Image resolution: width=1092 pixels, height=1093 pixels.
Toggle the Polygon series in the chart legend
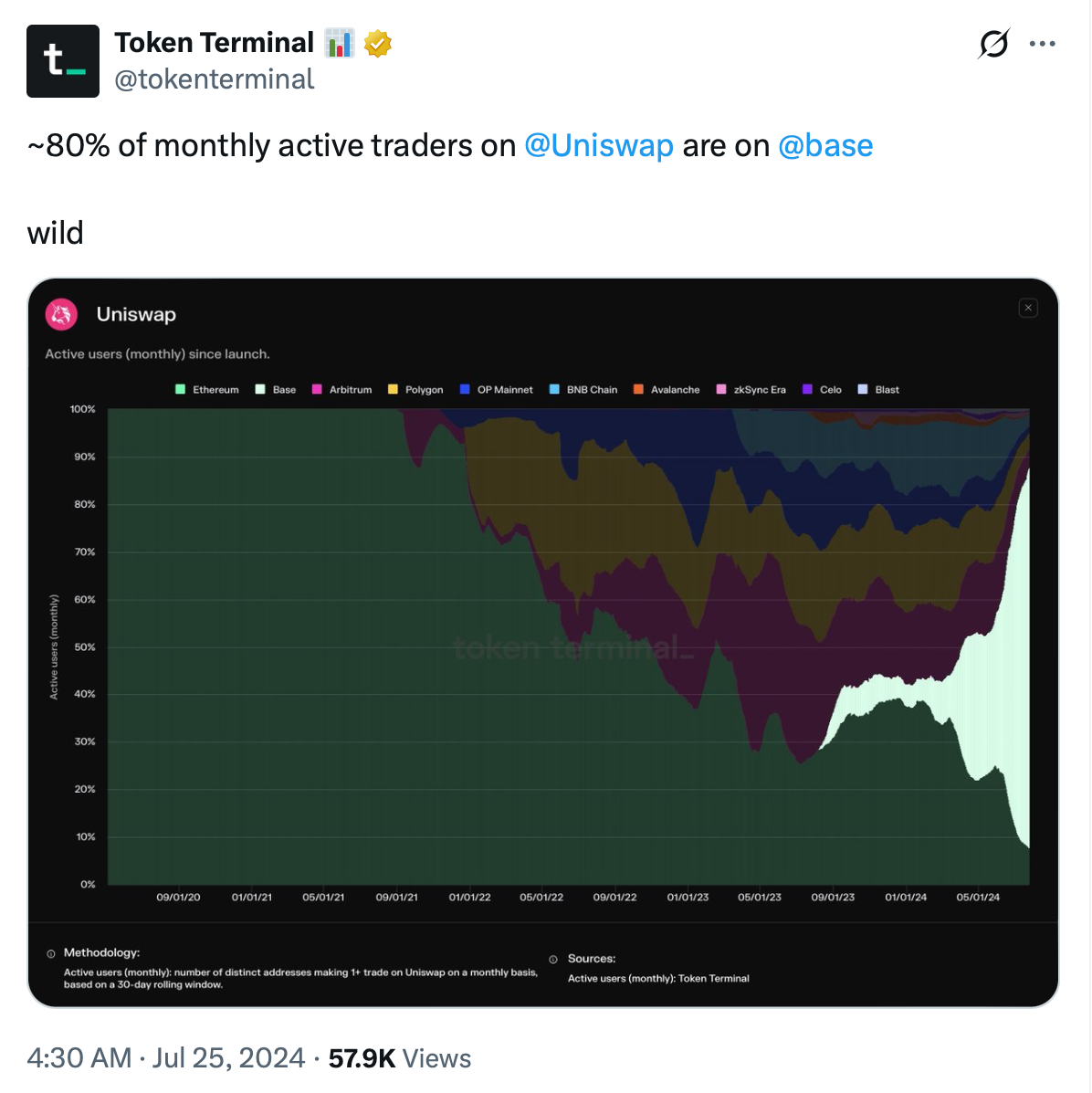point(415,389)
